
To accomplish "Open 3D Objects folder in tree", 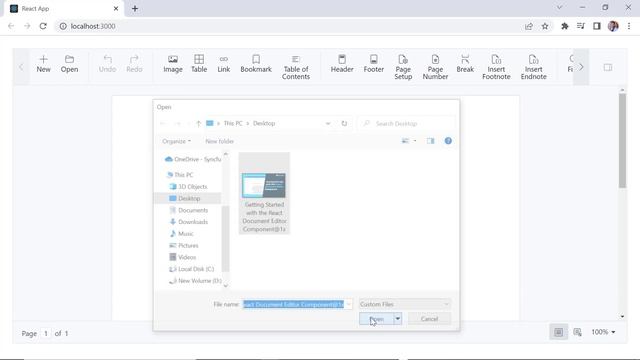I will click(x=188, y=187).
